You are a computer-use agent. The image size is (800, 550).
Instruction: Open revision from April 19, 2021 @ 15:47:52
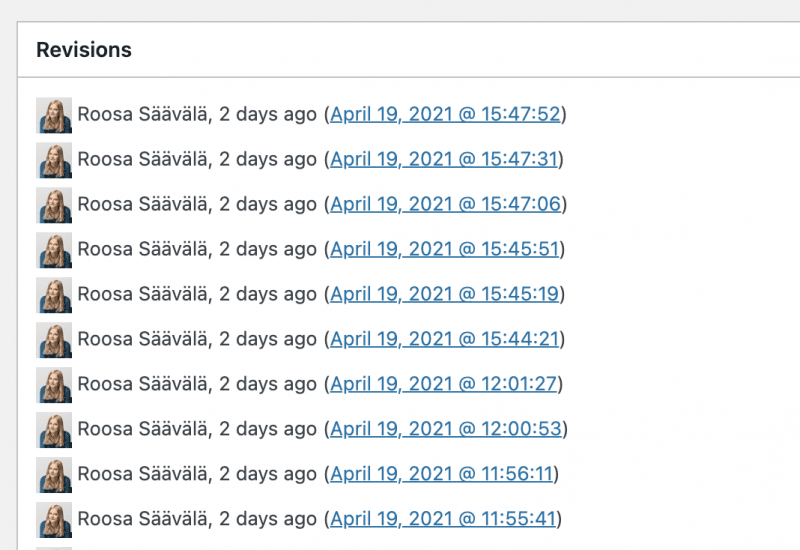(445, 114)
